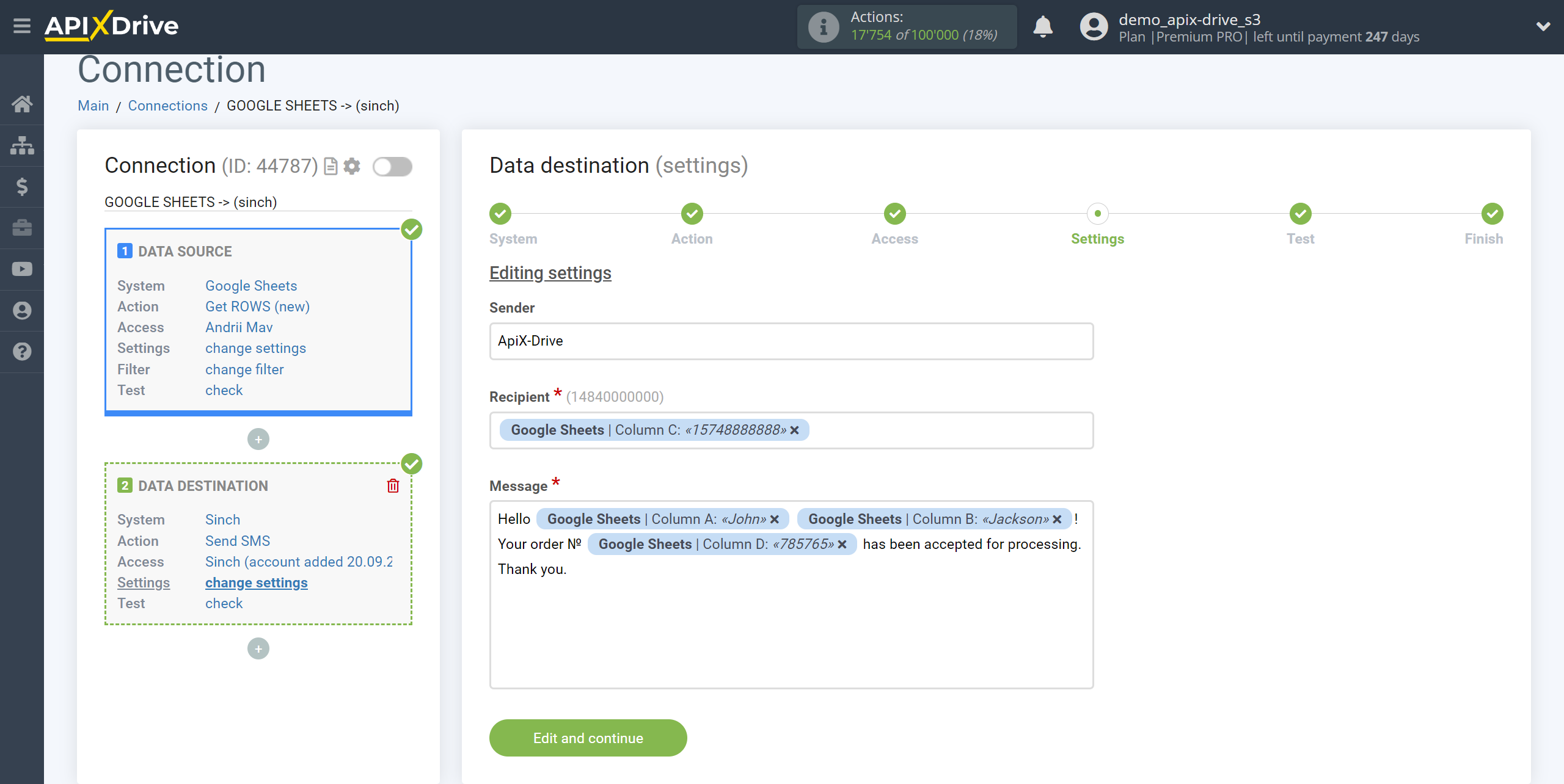Viewport: 1564px width, 784px height.
Task: Expand the account dropdown chevron
Action: coord(1543,27)
